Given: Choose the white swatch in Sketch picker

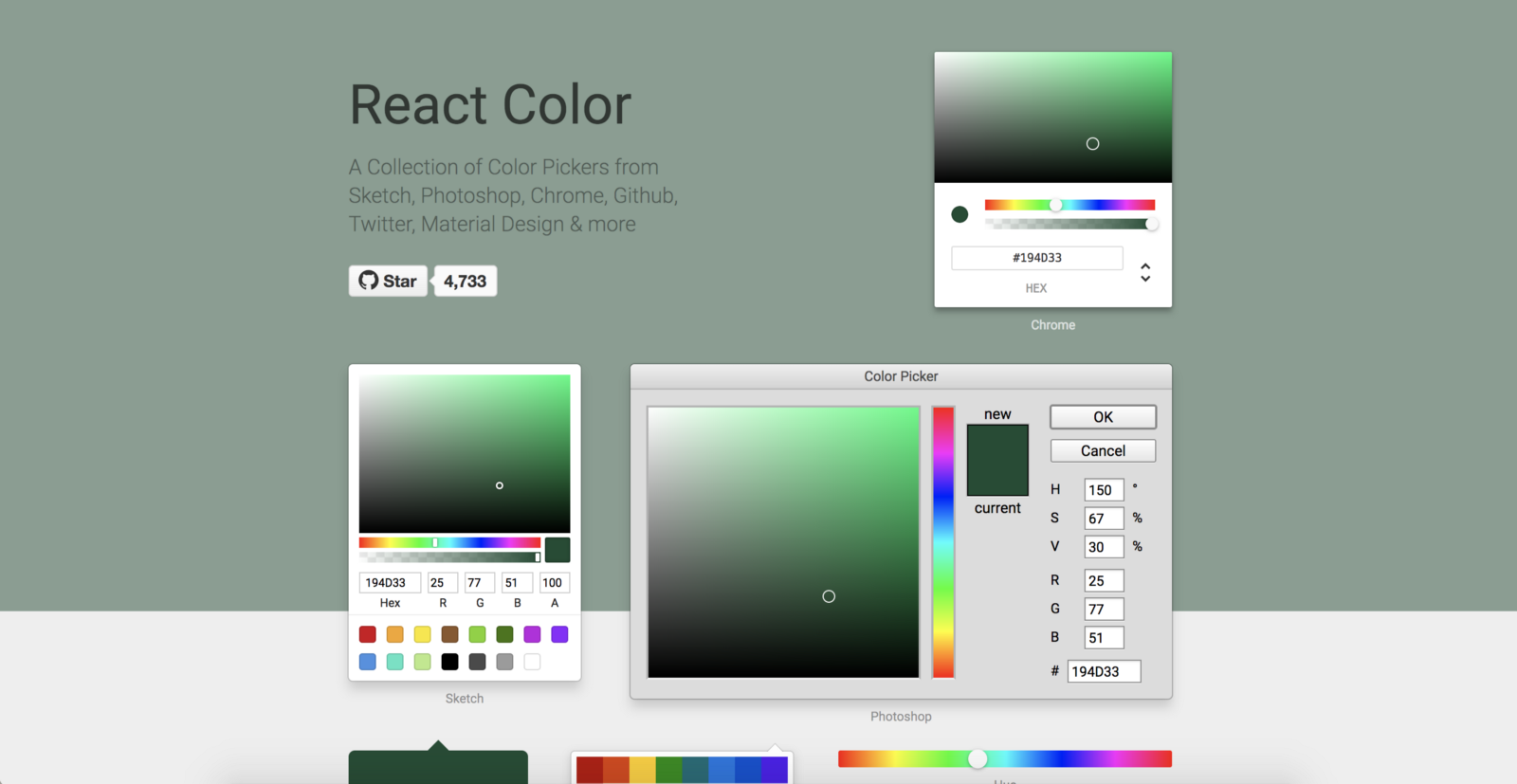Looking at the screenshot, I should [533, 662].
